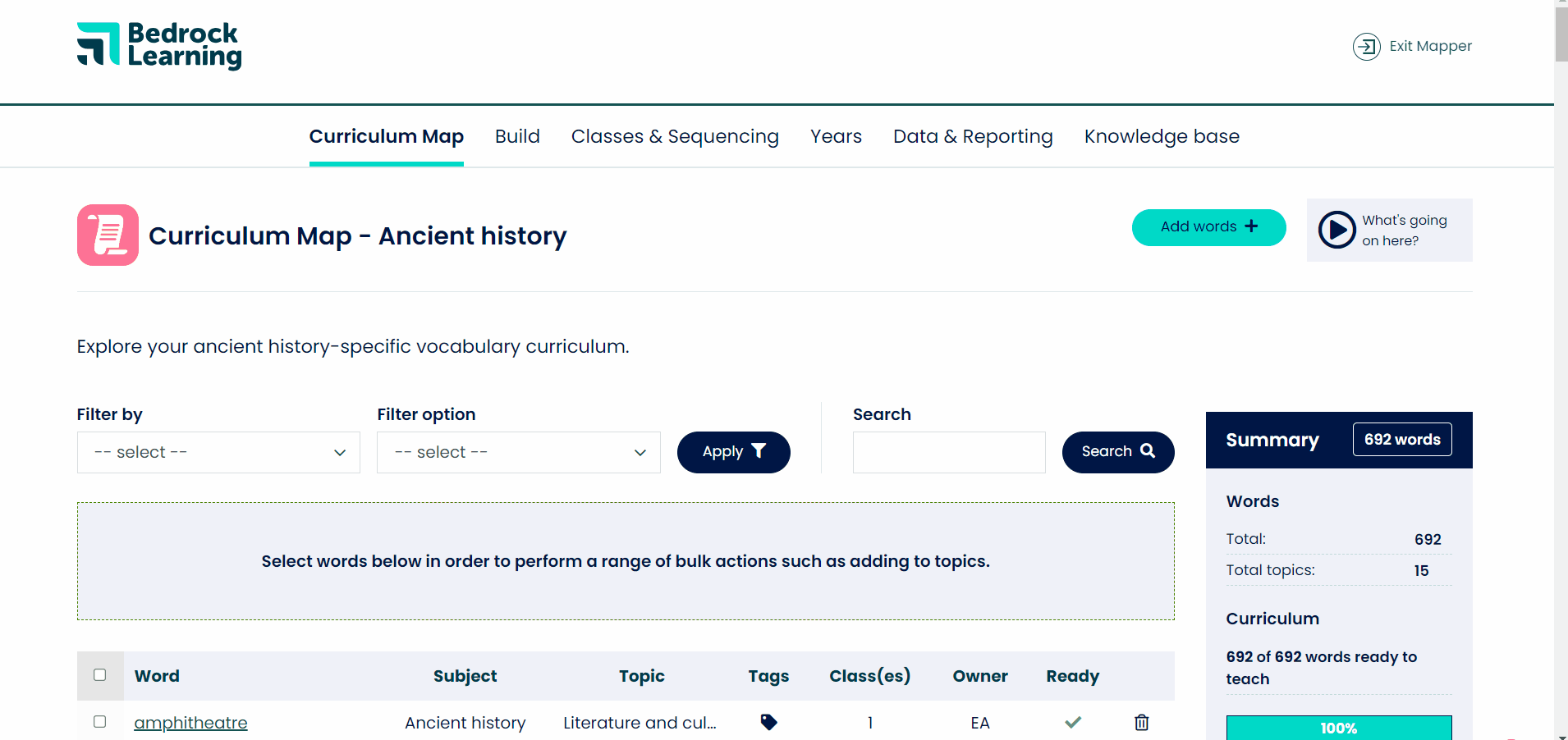The width and height of the screenshot is (1568, 740).
Task: Focus the Search text field
Action: click(949, 452)
